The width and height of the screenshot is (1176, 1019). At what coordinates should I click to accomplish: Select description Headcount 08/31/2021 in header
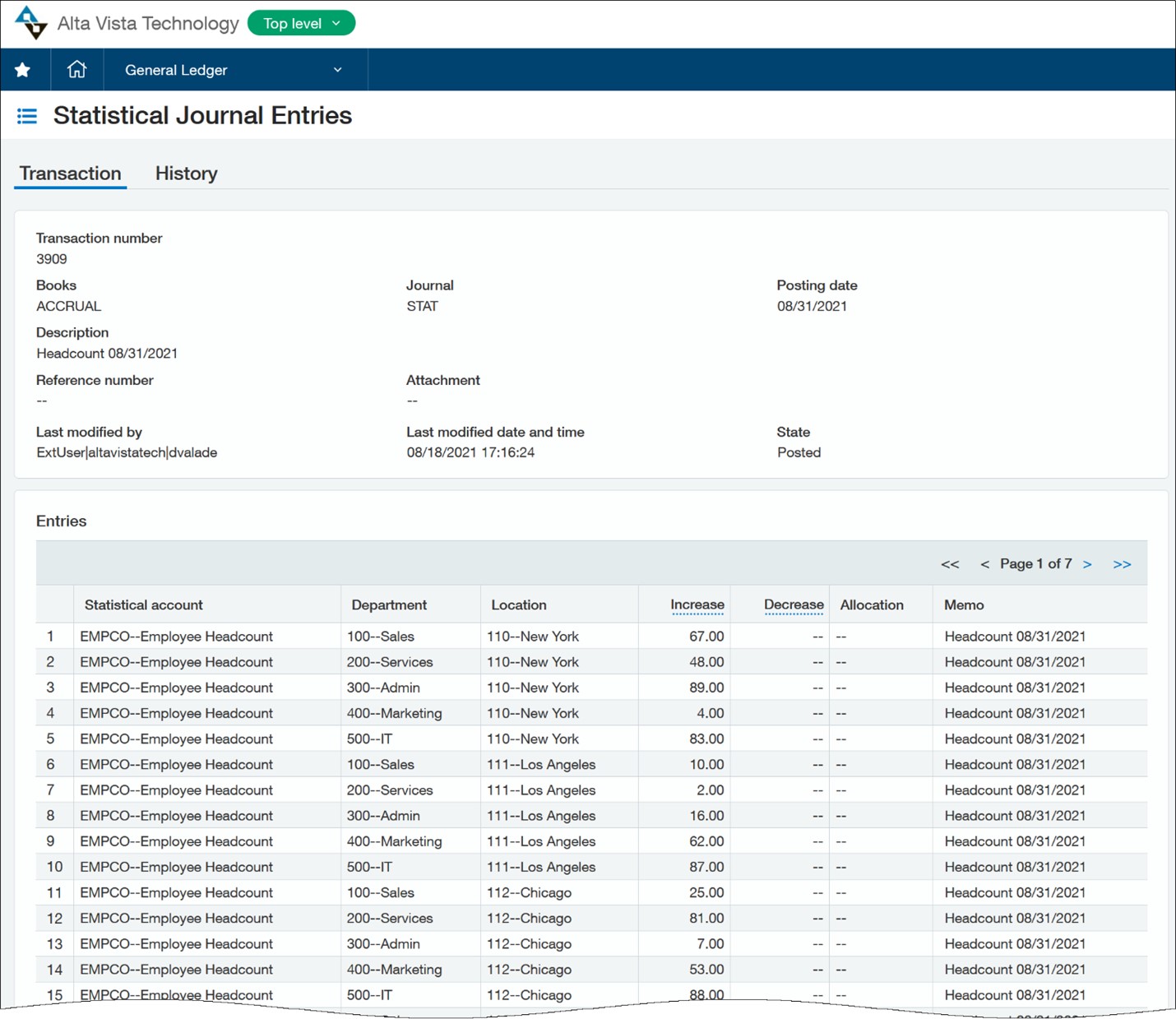[x=107, y=354]
